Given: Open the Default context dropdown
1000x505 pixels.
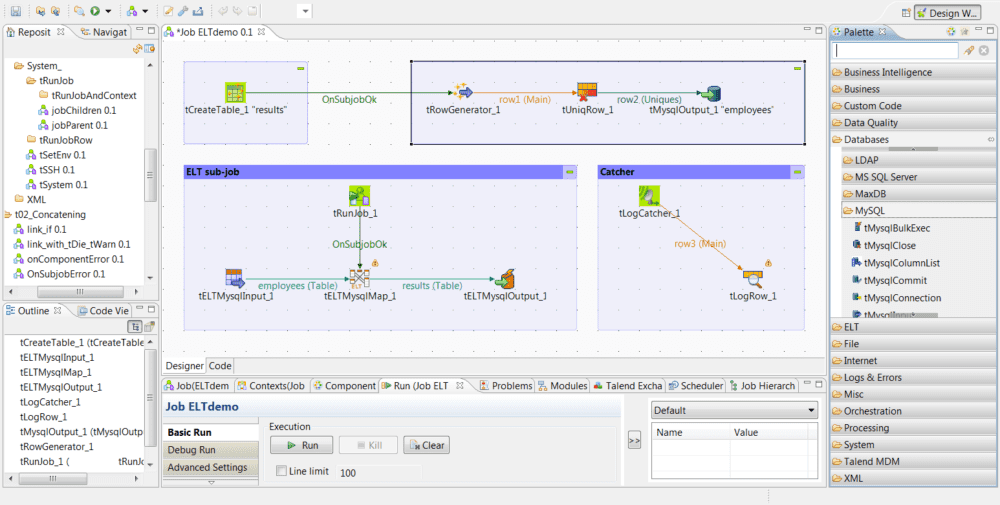Looking at the screenshot, I should 734,410.
